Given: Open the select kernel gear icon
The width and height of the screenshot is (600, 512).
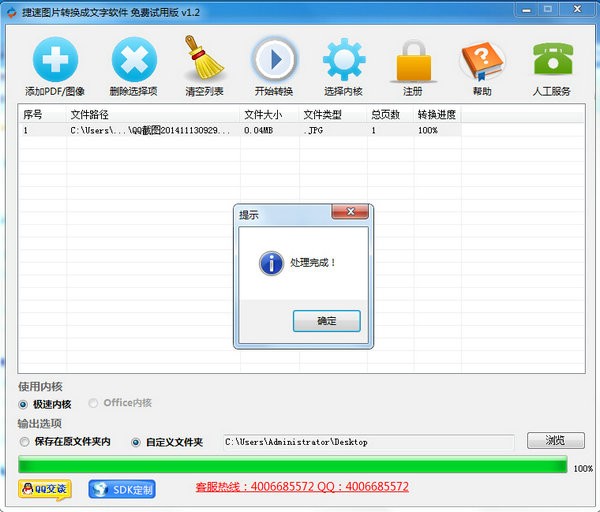Looking at the screenshot, I should click(344, 59).
